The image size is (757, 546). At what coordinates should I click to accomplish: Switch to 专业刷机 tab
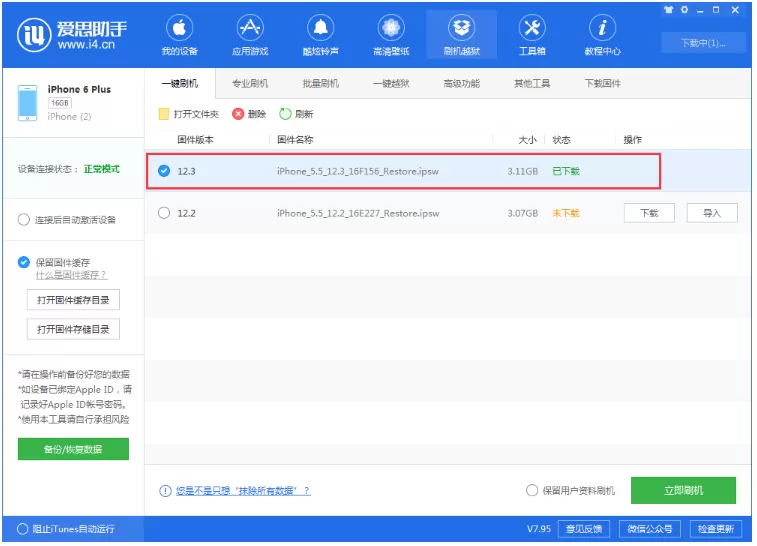click(250, 84)
